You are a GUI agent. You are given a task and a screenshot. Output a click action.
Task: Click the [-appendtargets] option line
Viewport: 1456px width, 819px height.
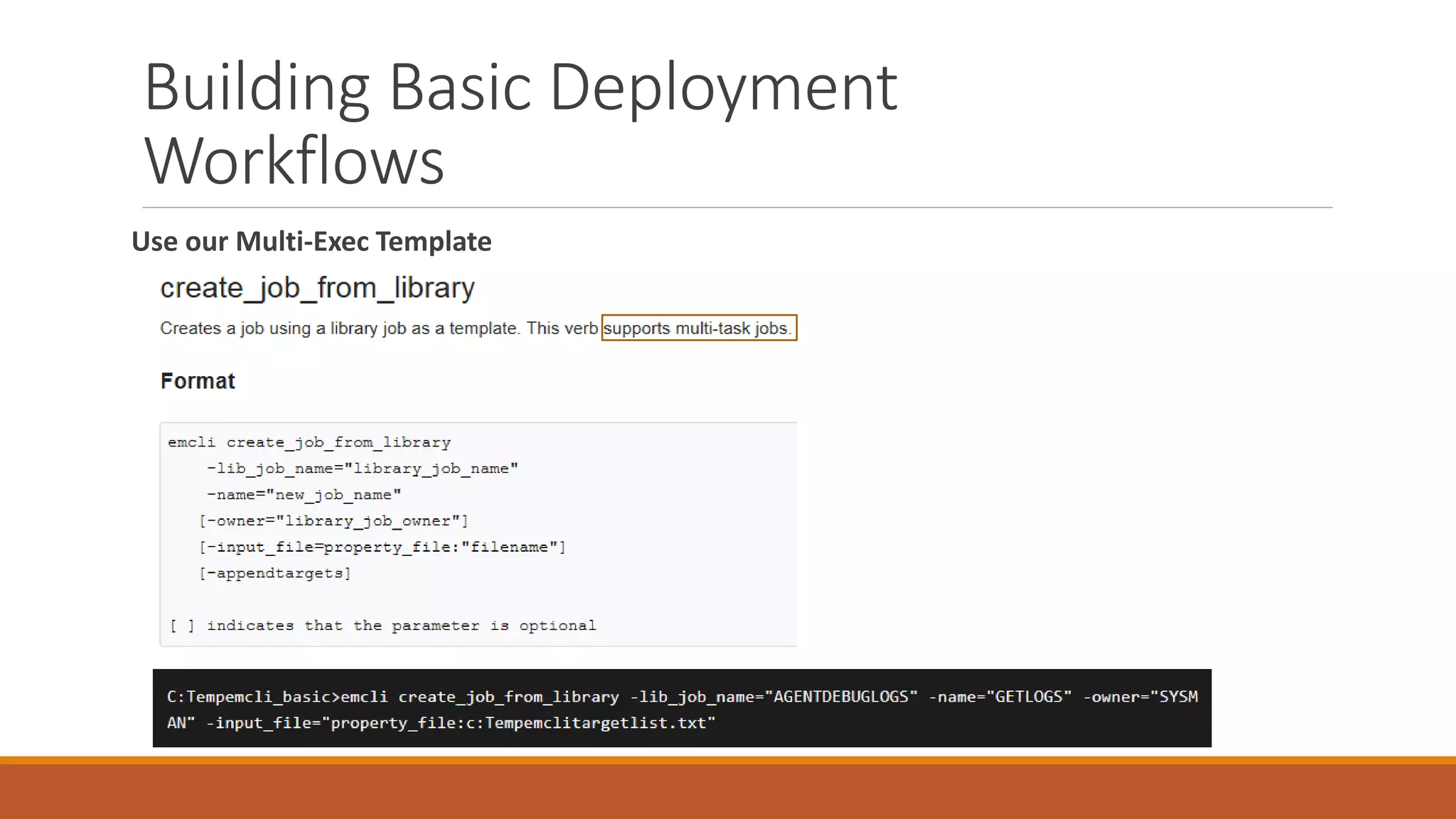click(x=275, y=574)
